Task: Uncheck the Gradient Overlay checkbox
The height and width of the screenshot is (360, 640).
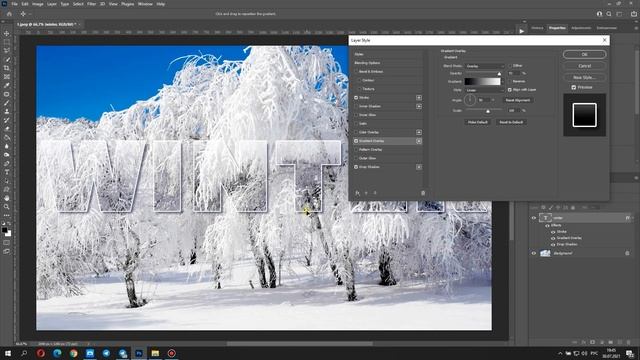Action: pos(356,141)
